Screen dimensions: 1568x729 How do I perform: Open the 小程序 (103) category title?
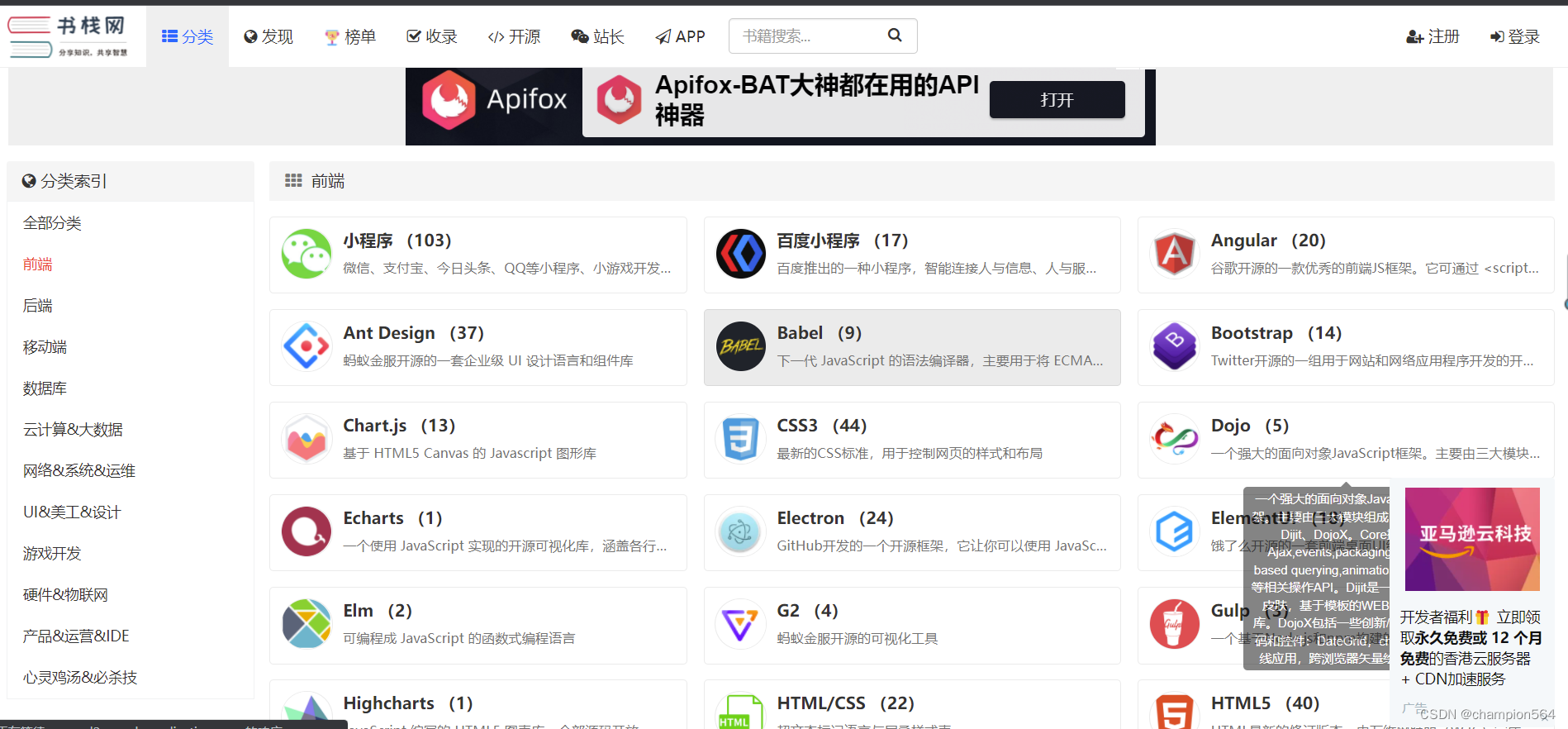tap(397, 241)
